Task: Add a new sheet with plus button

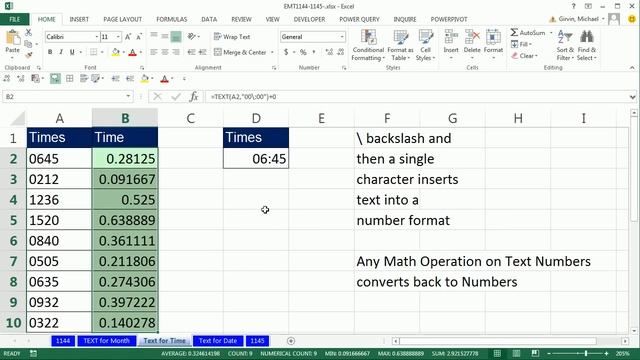Action: 291,341
